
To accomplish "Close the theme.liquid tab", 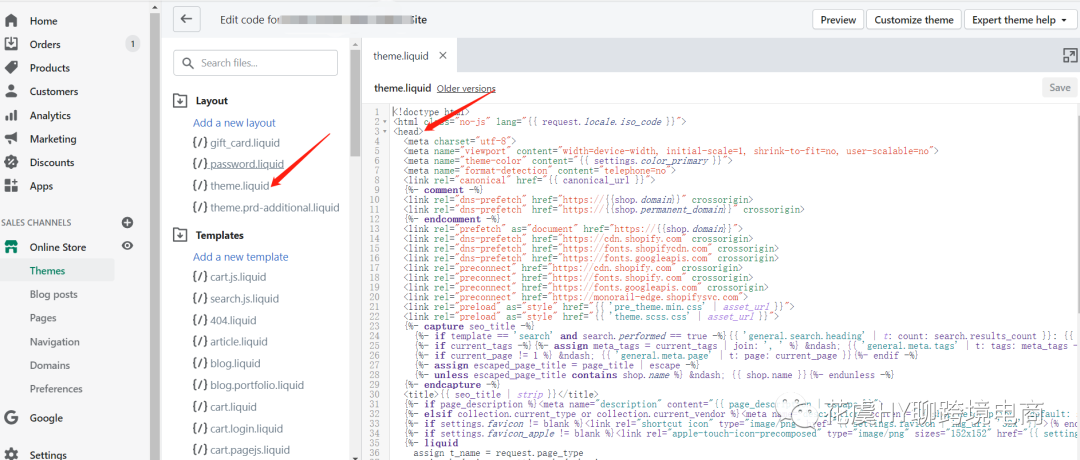I will 443,56.
